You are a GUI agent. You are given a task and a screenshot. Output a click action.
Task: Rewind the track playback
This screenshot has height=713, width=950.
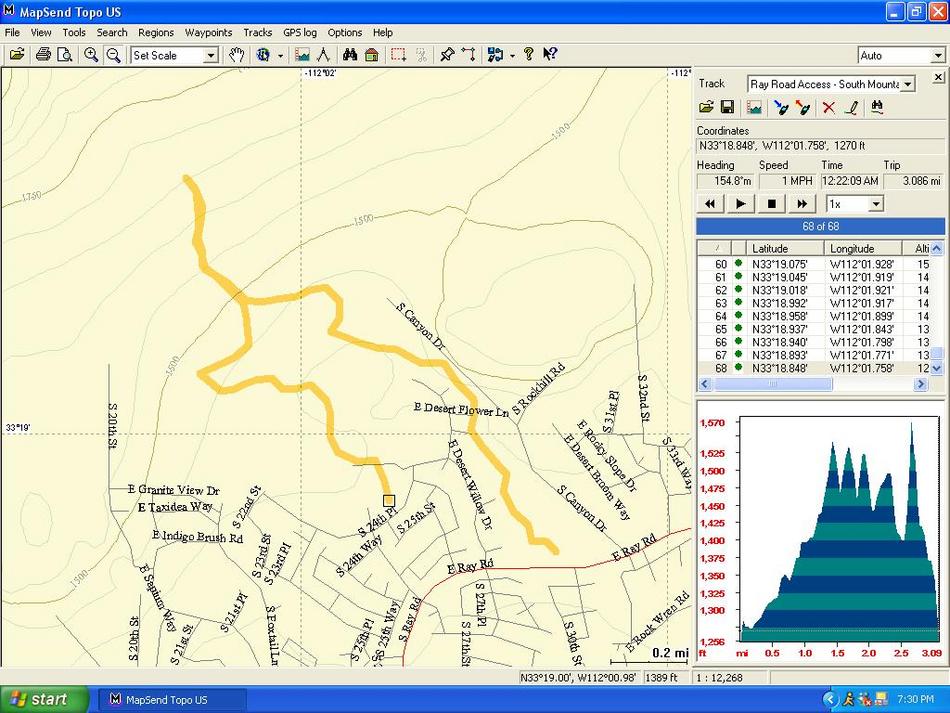click(x=710, y=204)
